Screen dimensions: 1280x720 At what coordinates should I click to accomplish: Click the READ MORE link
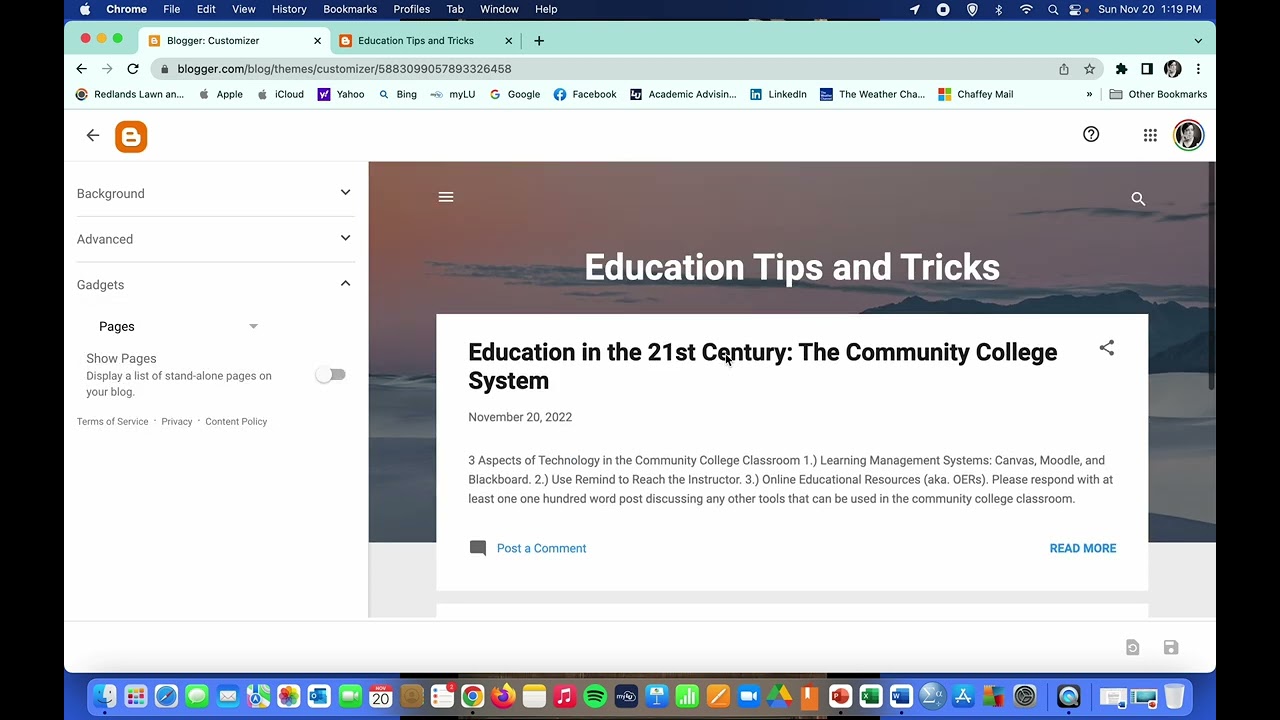[1083, 548]
